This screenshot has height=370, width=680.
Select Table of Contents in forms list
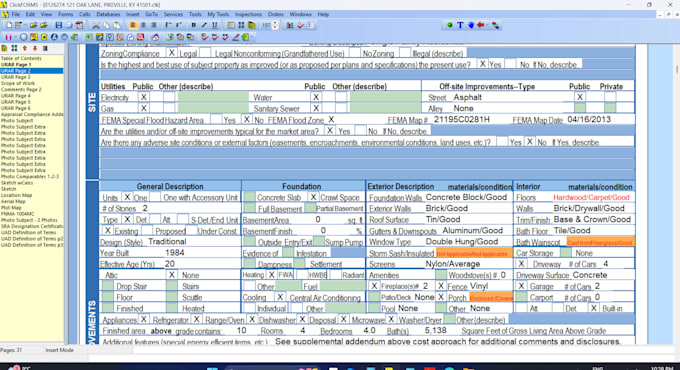(x=21, y=59)
